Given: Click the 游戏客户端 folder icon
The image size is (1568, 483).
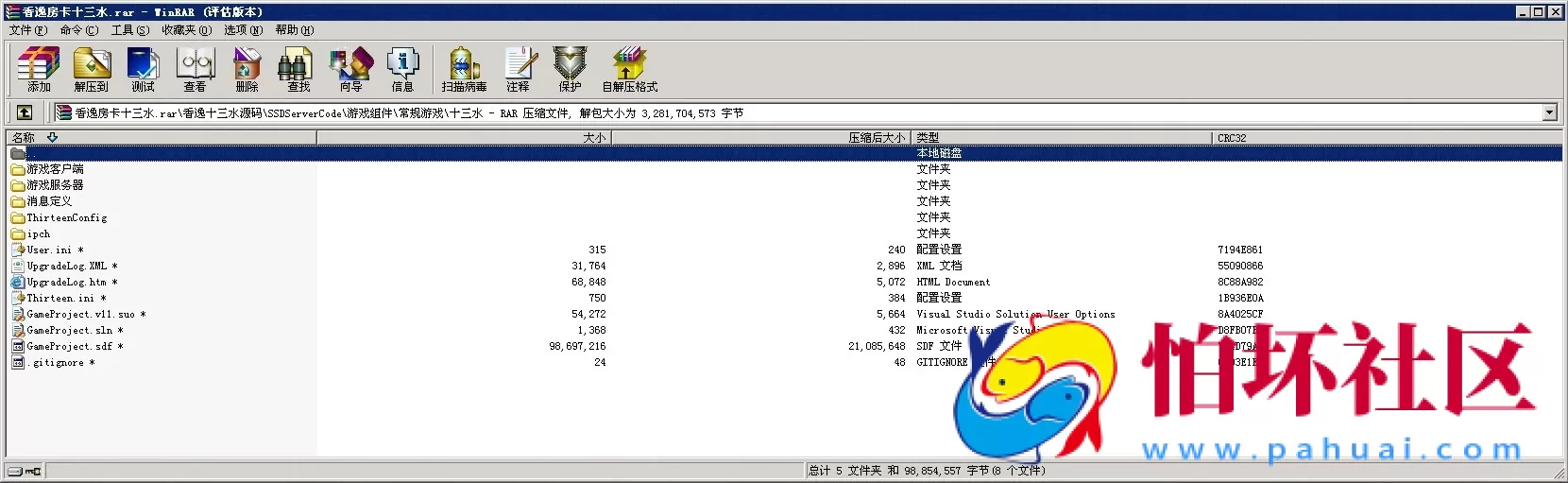Looking at the screenshot, I should (18, 169).
